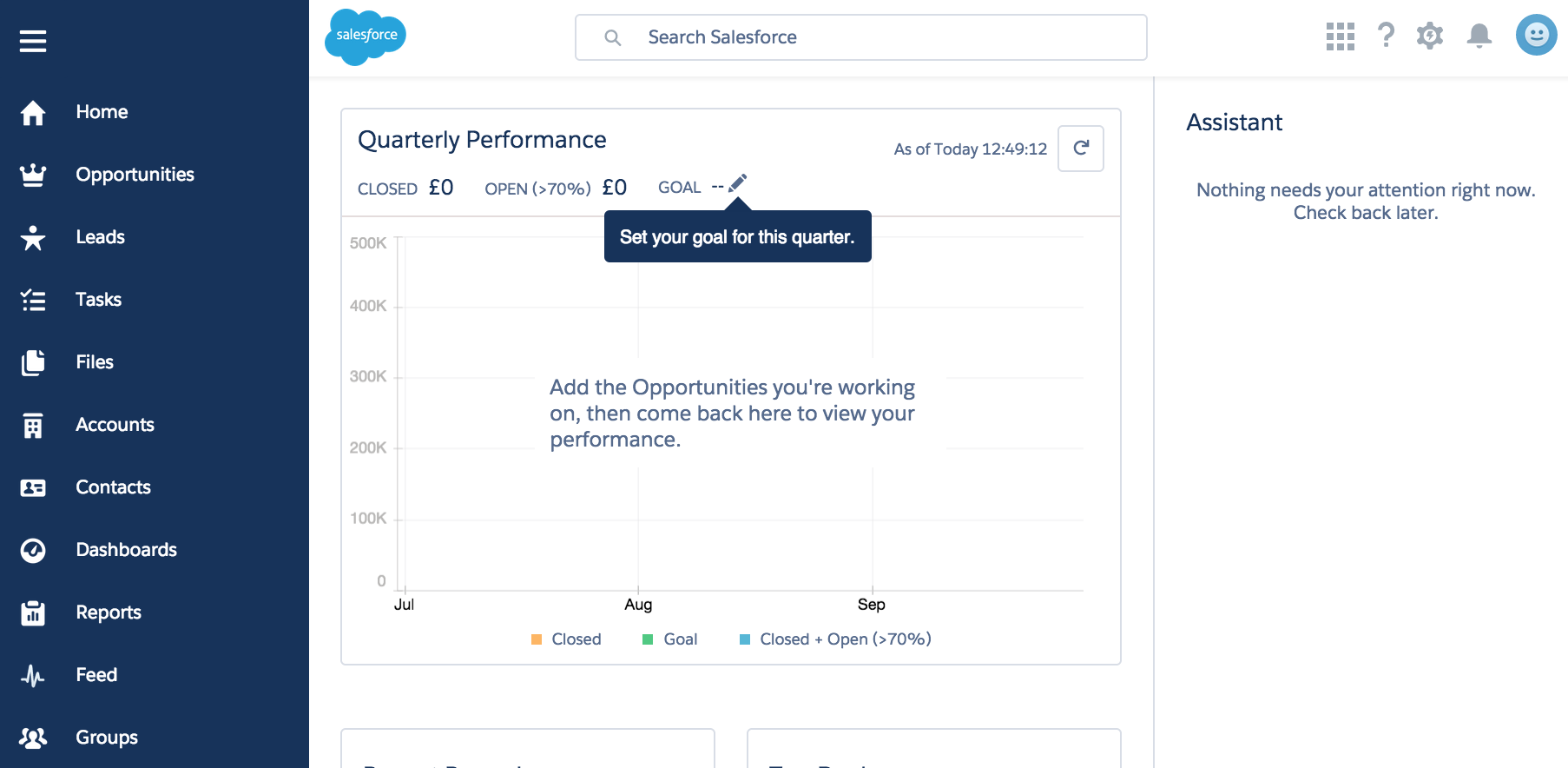The width and height of the screenshot is (1568, 768).
Task: Click the orange Closed legend swatch
Action: 537,639
